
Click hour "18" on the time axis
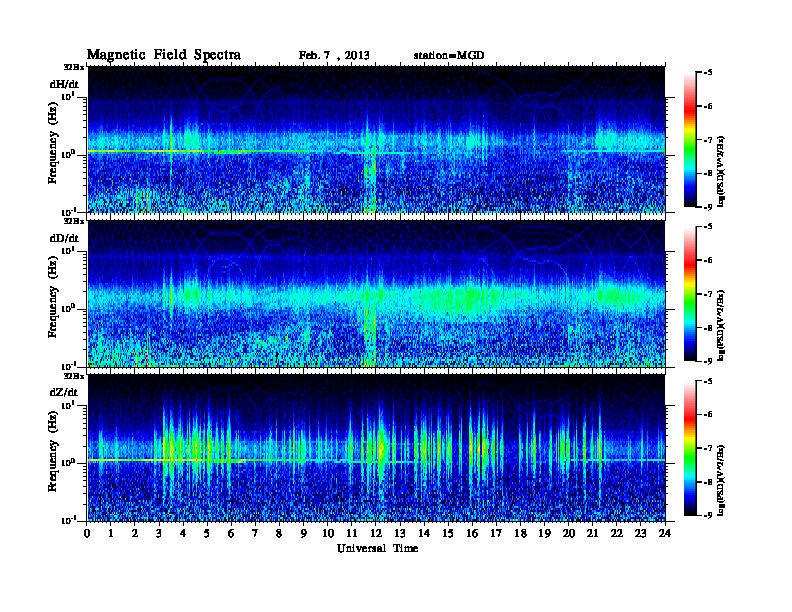pos(520,534)
